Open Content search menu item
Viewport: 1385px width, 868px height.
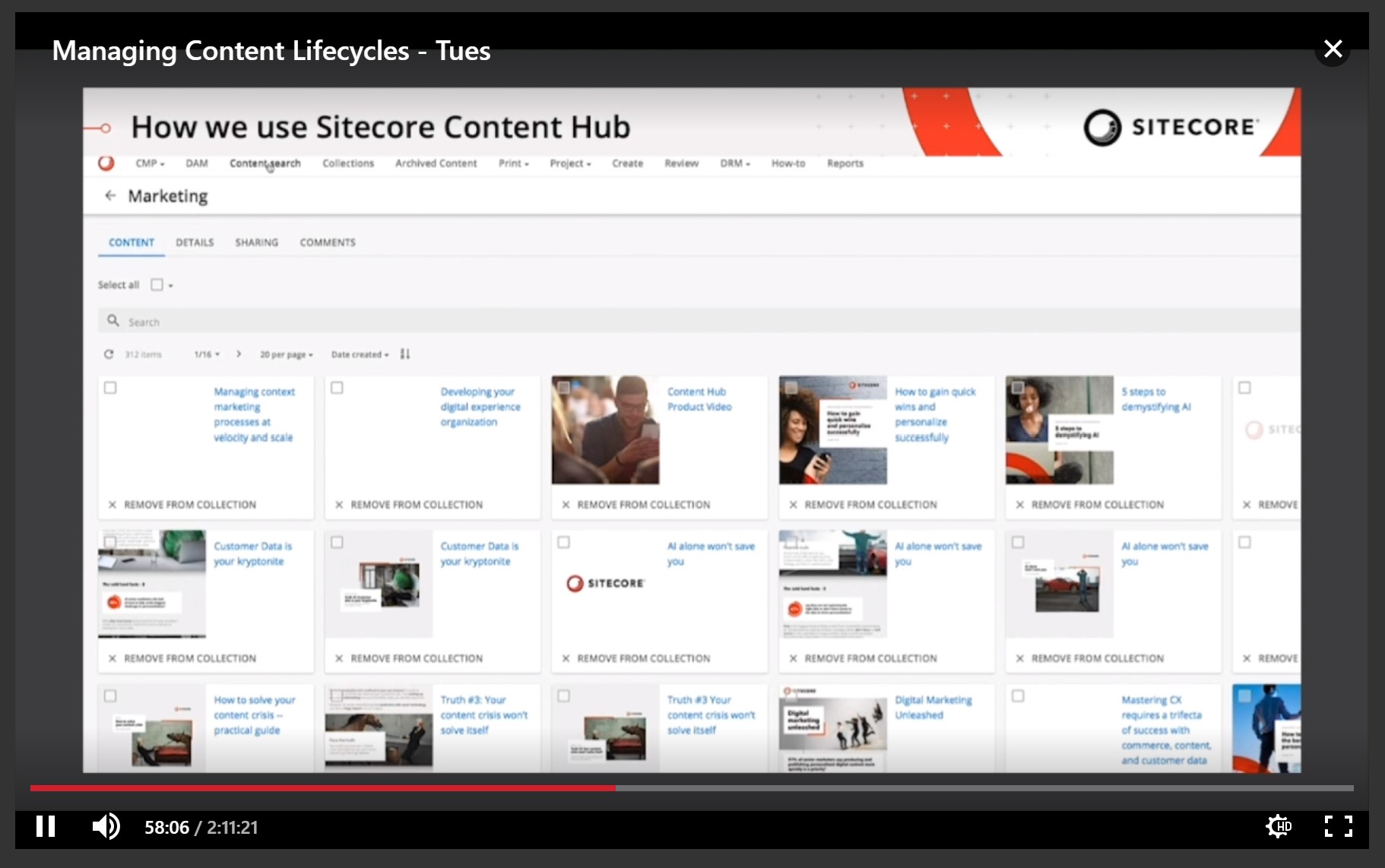(265, 163)
